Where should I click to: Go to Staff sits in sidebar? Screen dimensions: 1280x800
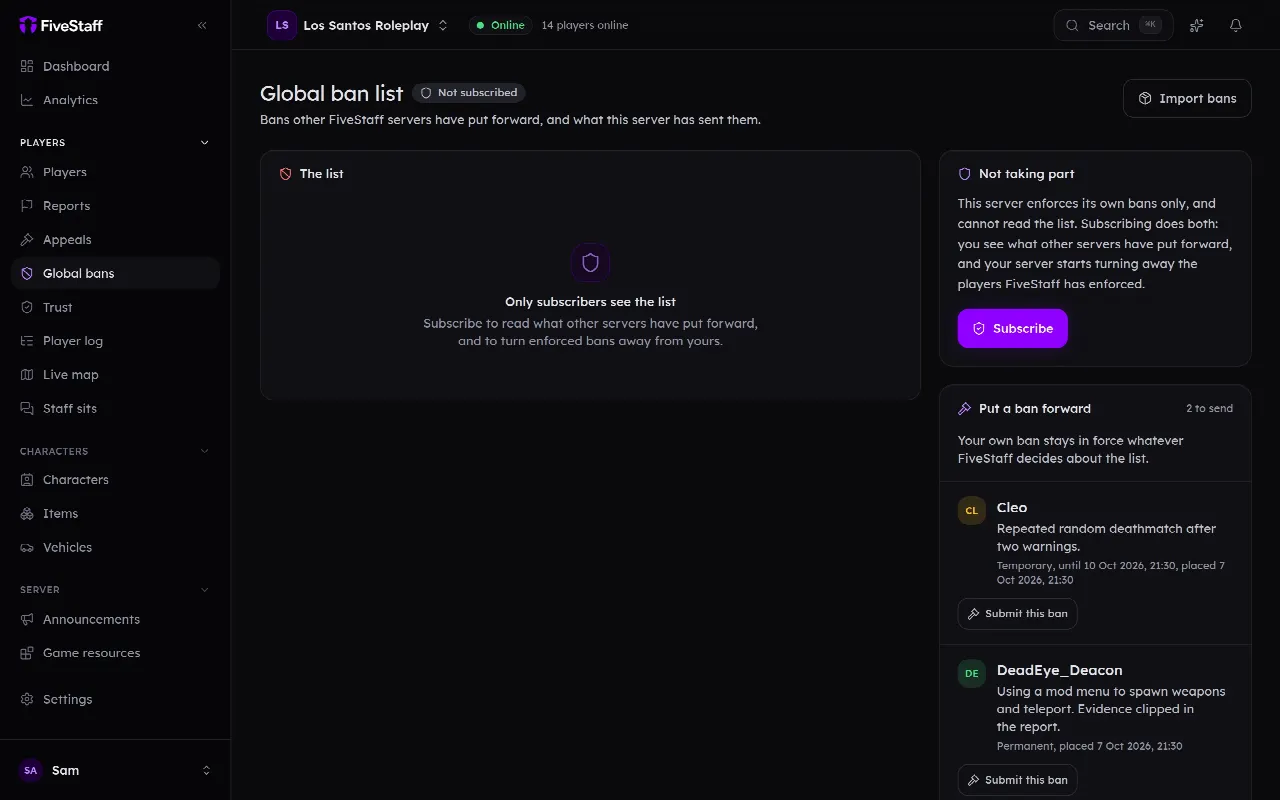[x=115, y=409]
